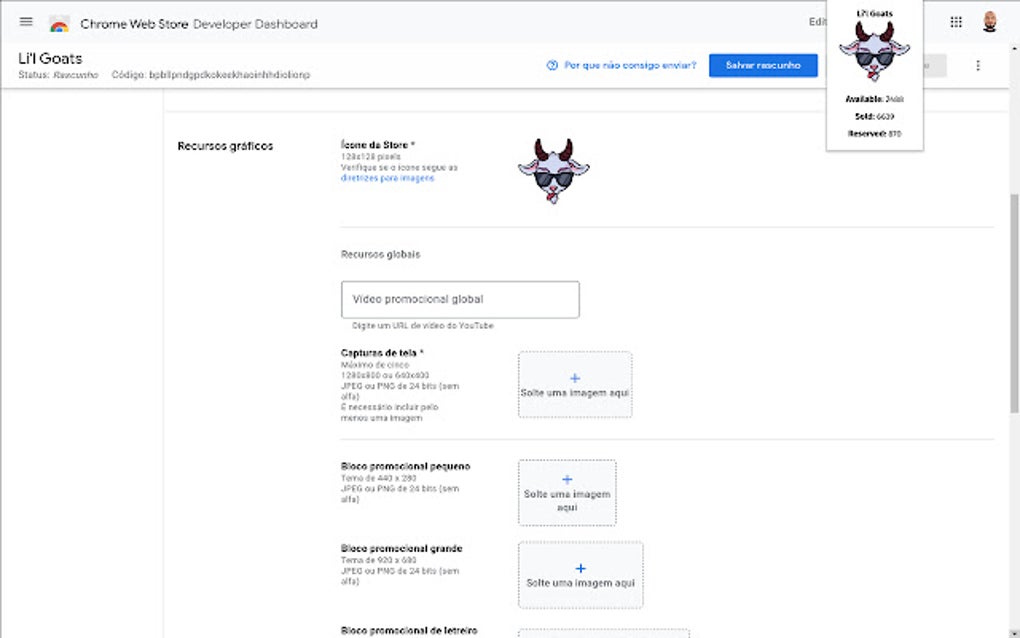Viewport: 1020px width, 638px height.
Task: Click plus icon in small promo tile
Action: pos(567,480)
